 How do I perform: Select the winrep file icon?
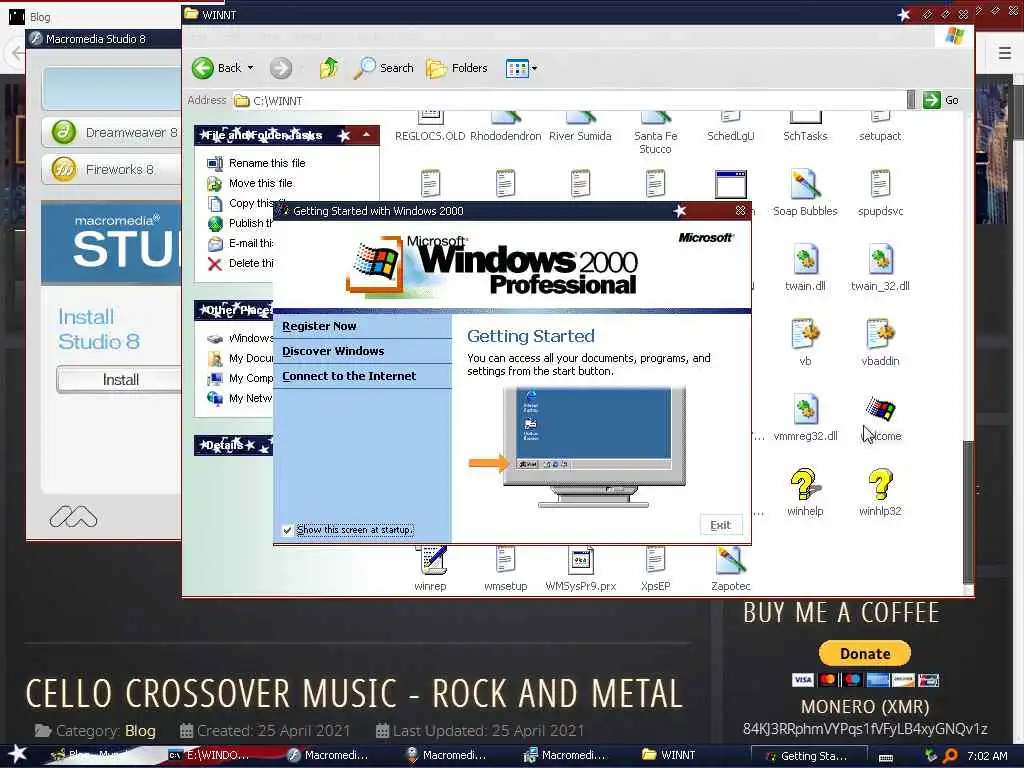click(430, 568)
